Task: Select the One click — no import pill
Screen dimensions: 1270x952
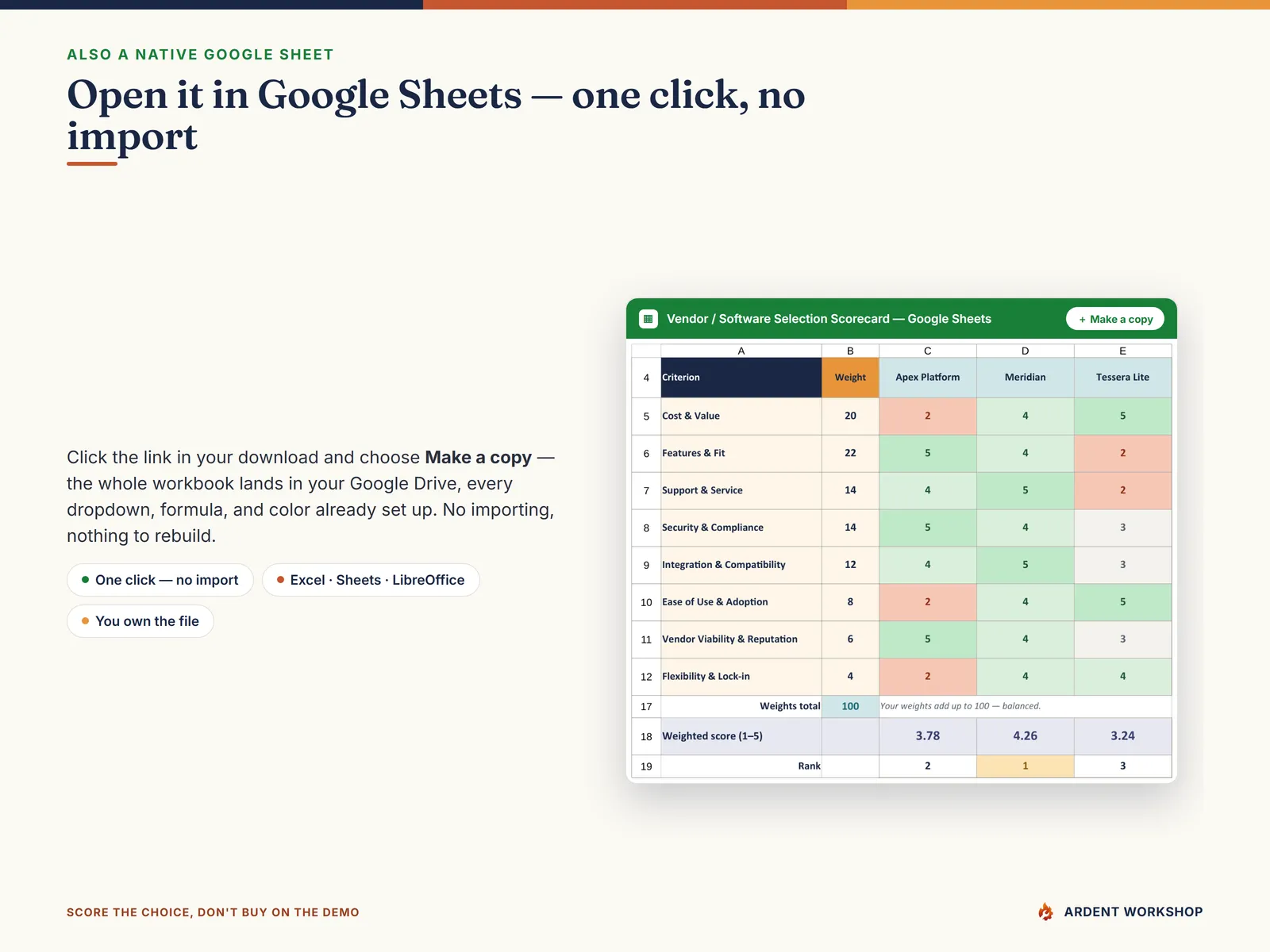Action: [160, 580]
